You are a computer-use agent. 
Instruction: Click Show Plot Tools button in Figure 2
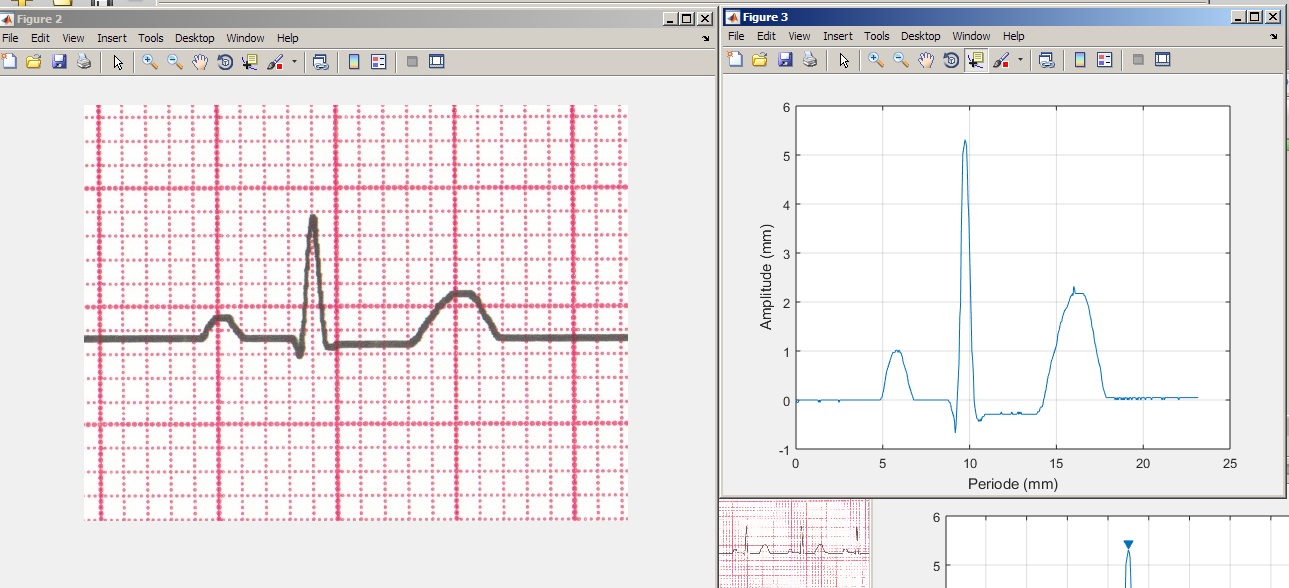pyautogui.click(x=436, y=62)
